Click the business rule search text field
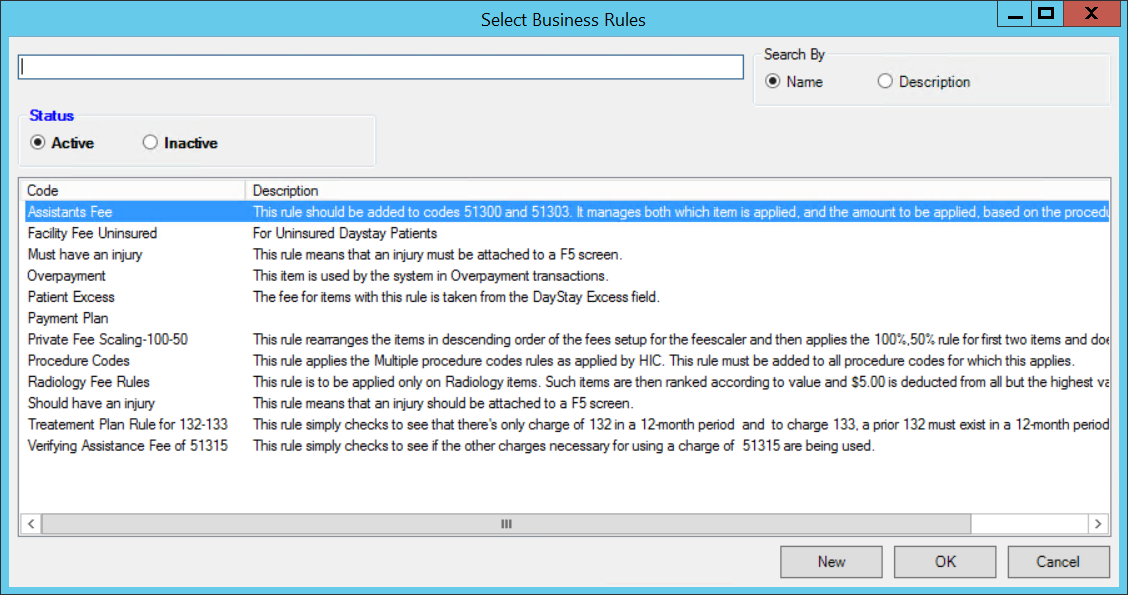Viewport: 1128px width, 595px height. tap(381, 67)
